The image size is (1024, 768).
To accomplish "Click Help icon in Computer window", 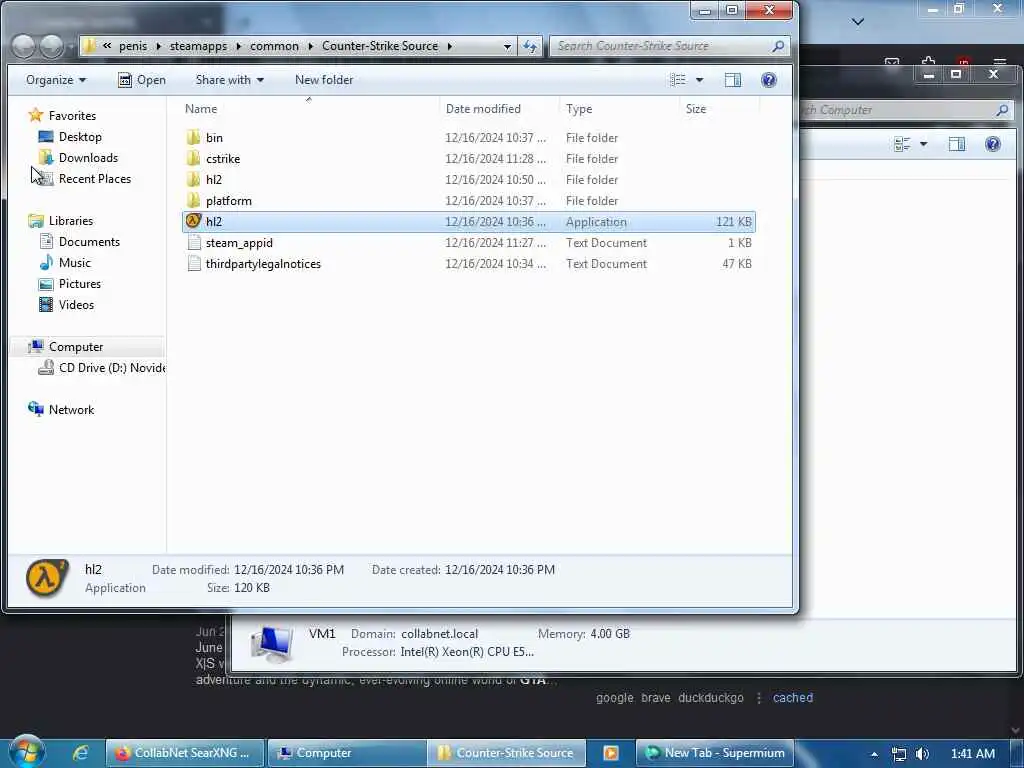I will (x=993, y=144).
